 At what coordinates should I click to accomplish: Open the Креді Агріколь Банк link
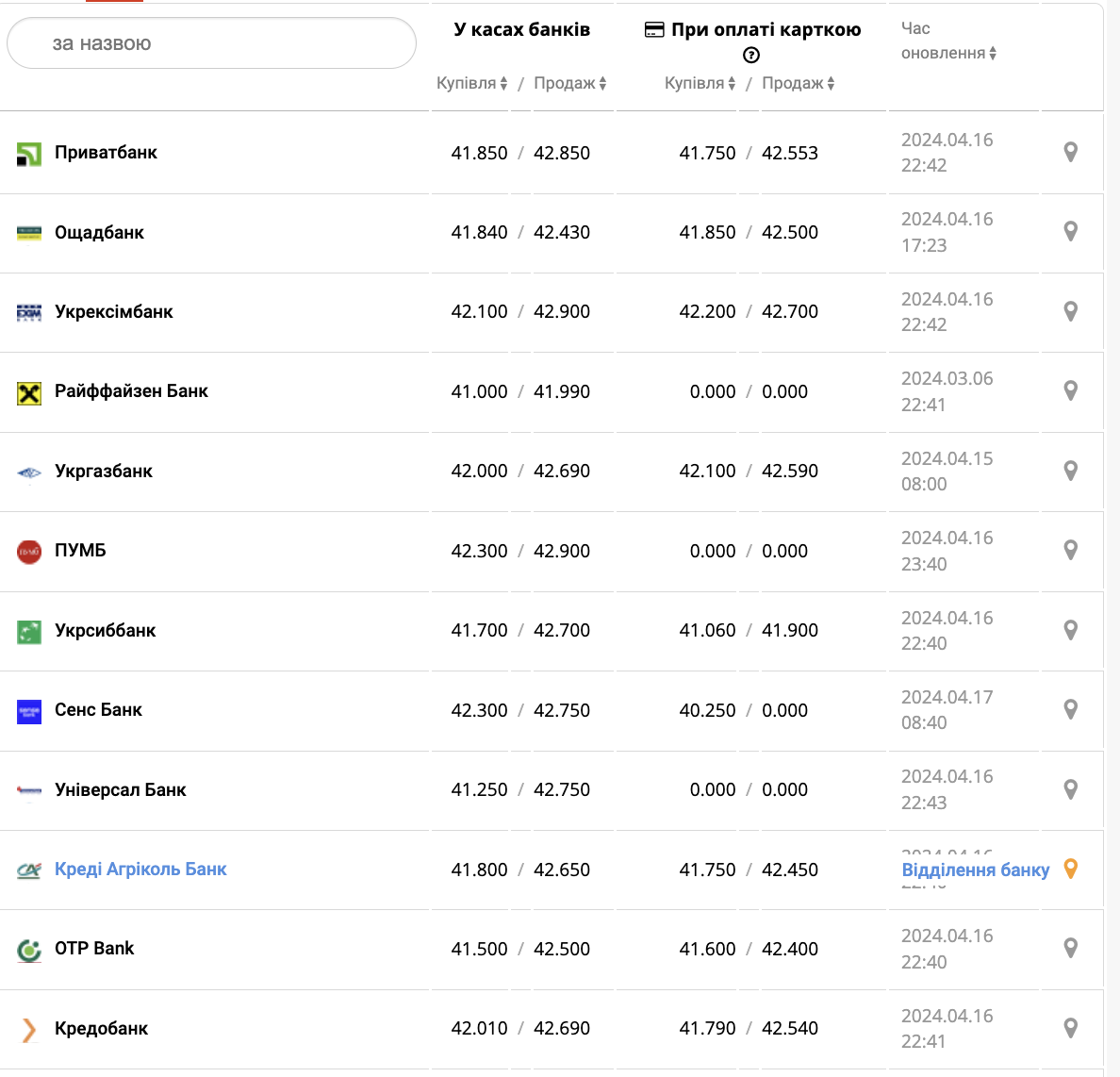coord(140,869)
